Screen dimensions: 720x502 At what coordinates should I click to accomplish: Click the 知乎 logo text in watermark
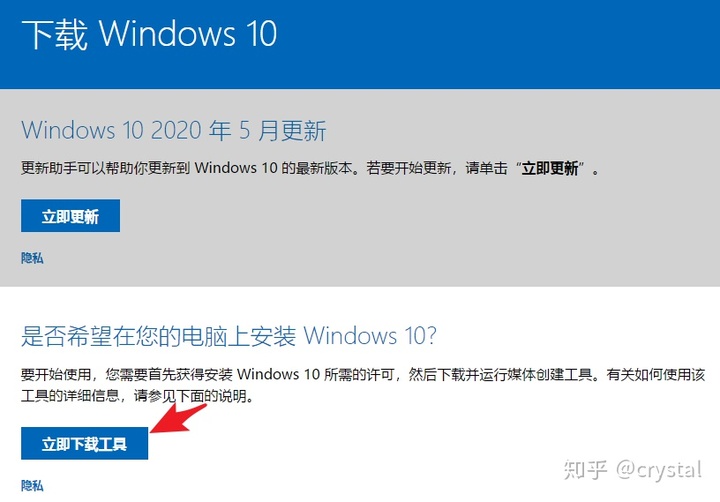pyautogui.click(x=585, y=470)
